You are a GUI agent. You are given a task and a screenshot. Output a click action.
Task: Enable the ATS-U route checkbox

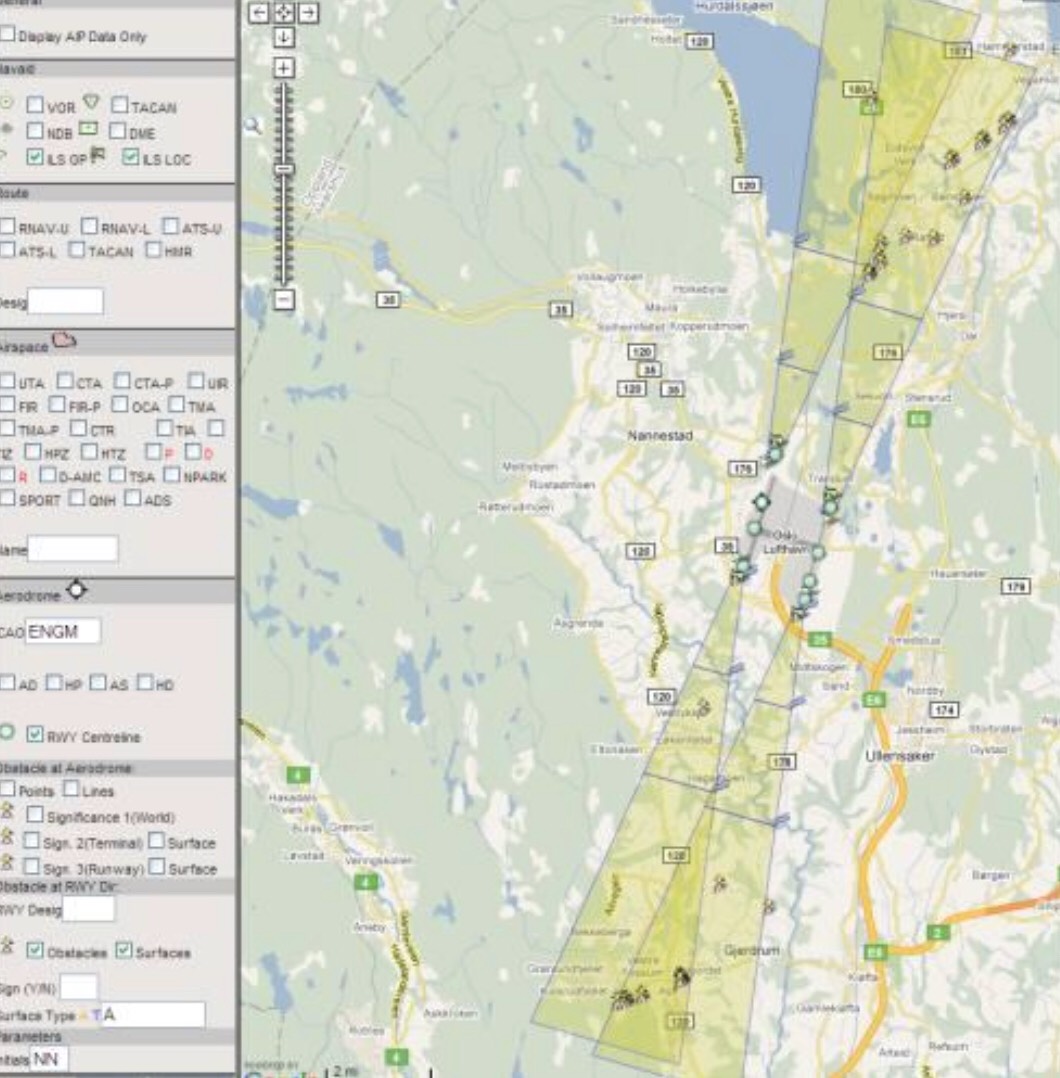click(x=170, y=226)
